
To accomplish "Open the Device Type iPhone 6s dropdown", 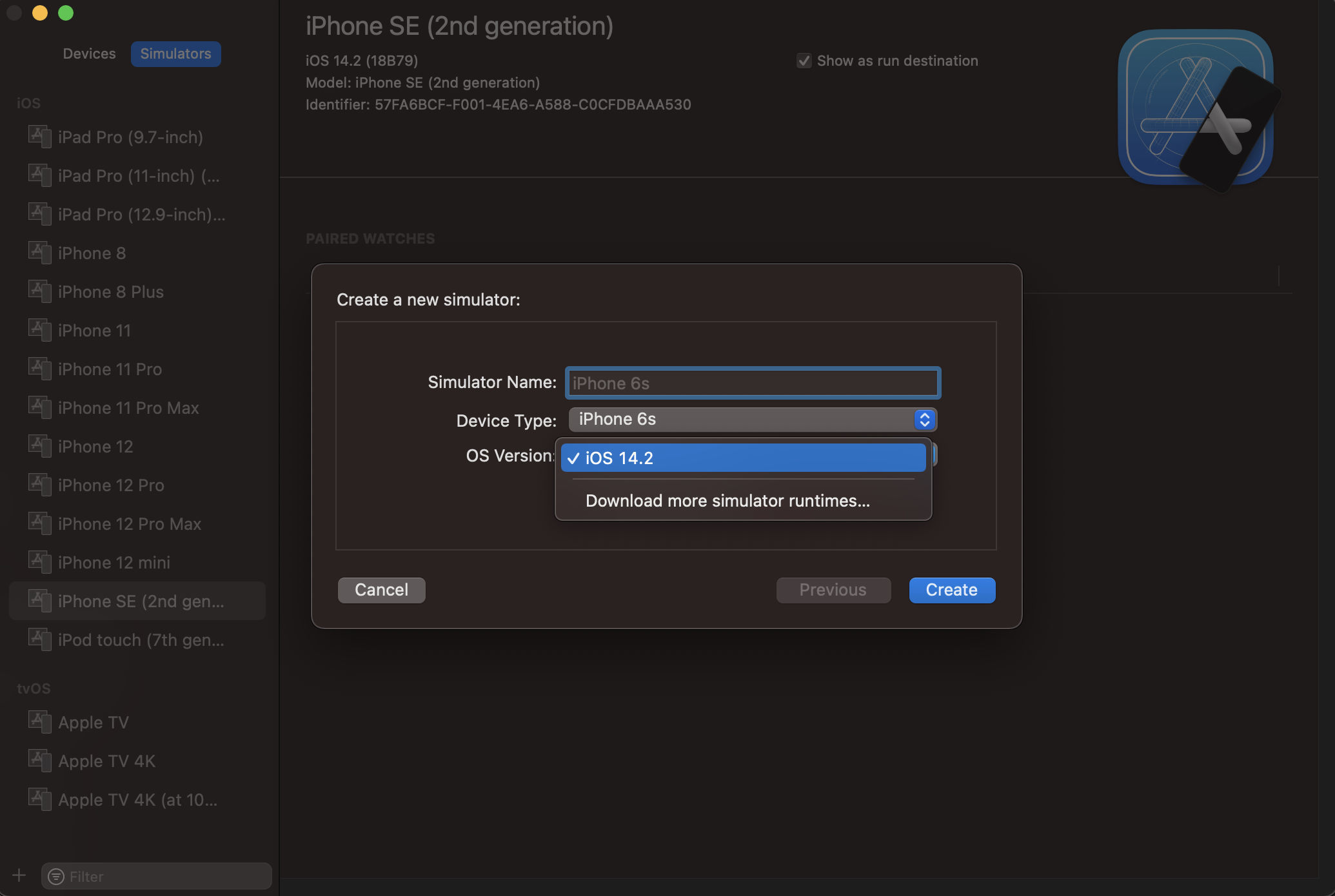I will tap(752, 420).
